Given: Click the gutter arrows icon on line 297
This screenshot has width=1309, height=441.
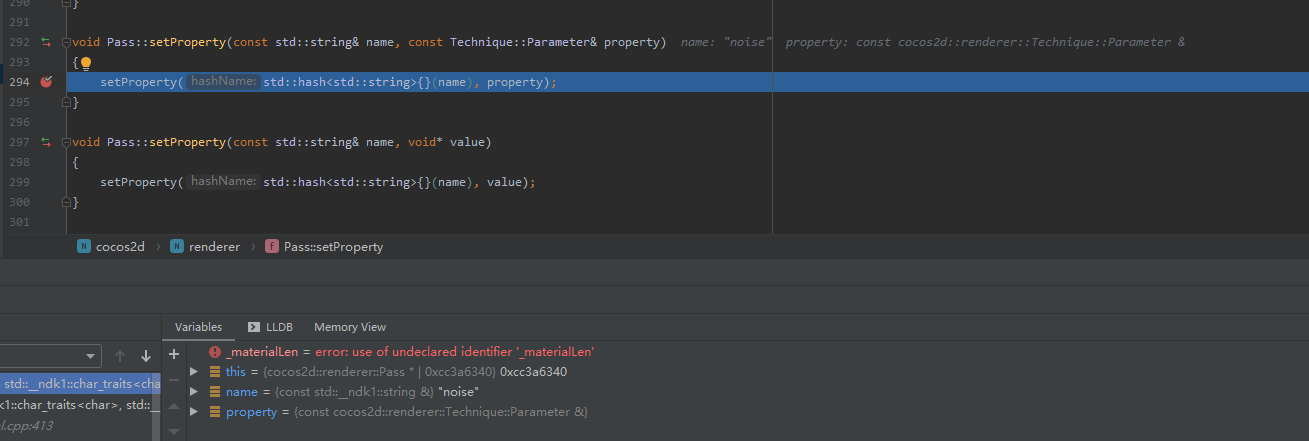Looking at the screenshot, I should (45, 143).
